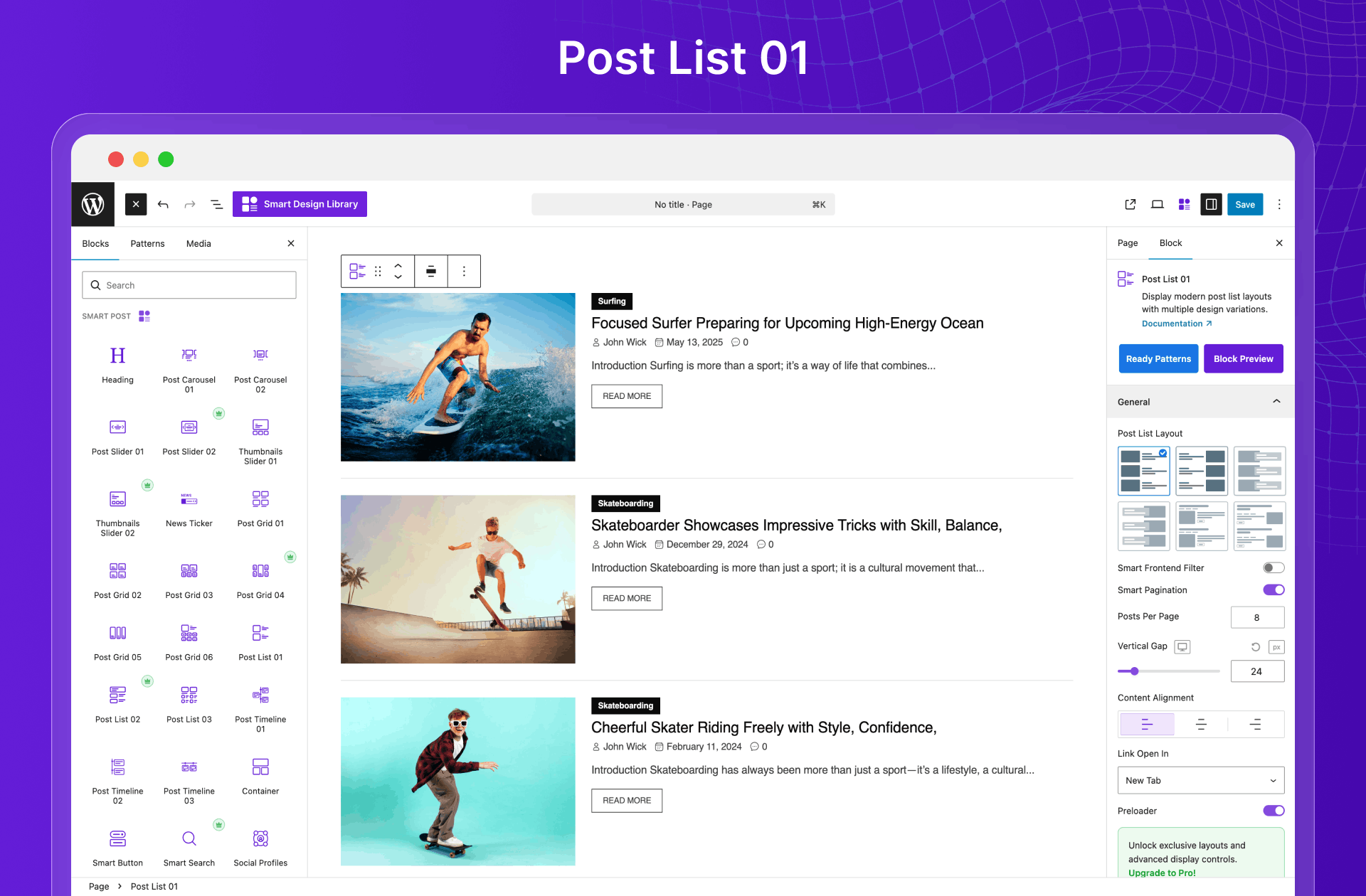Click the WordPress logo icon

tap(93, 205)
